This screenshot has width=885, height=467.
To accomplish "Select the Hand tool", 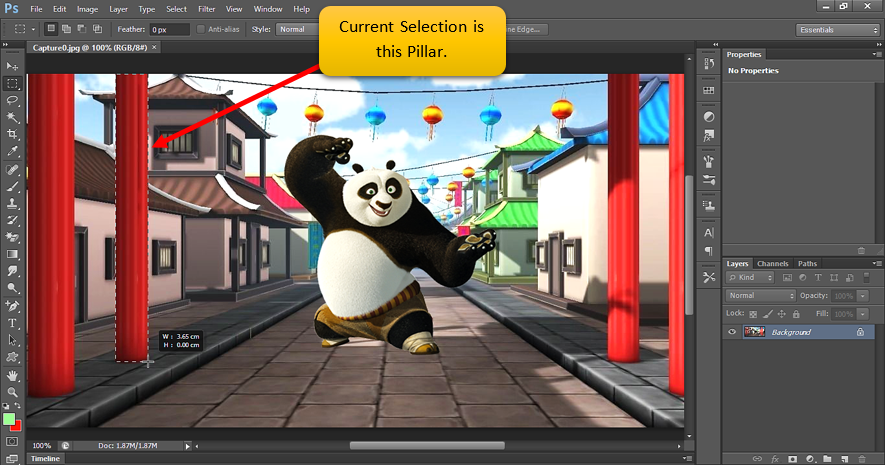I will pos(12,376).
